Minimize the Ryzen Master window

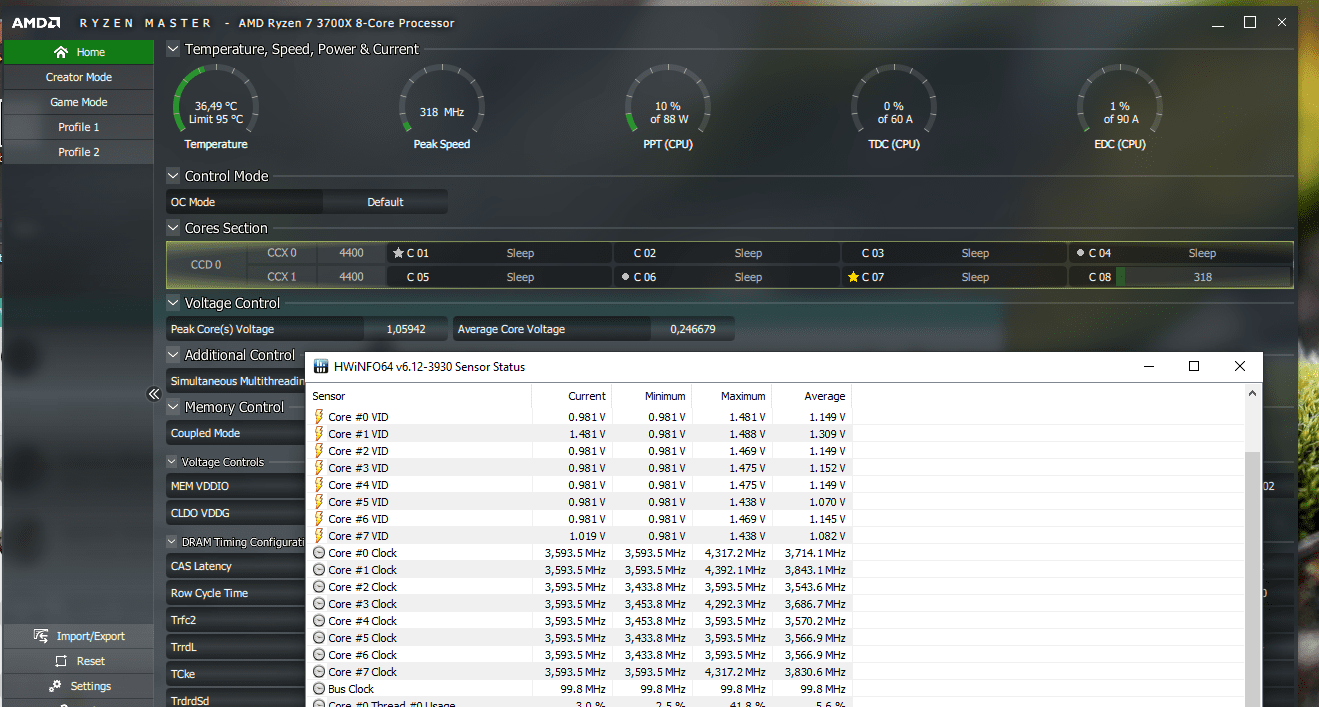point(1216,22)
